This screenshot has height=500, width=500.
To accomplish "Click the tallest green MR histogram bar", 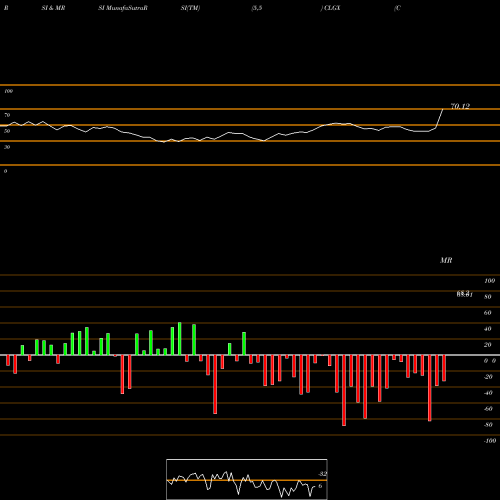I will click(180, 339).
